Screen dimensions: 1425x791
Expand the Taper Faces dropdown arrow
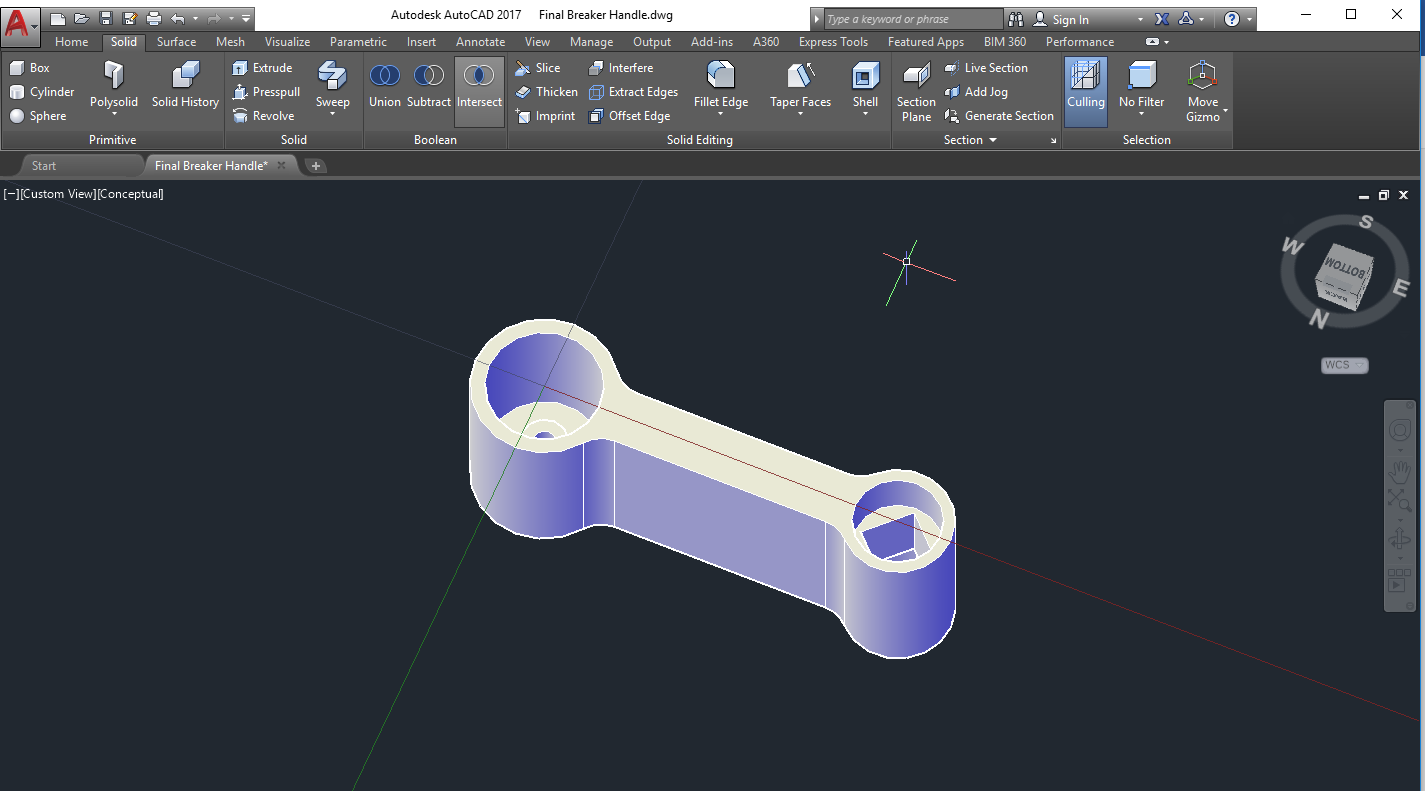pos(800,114)
